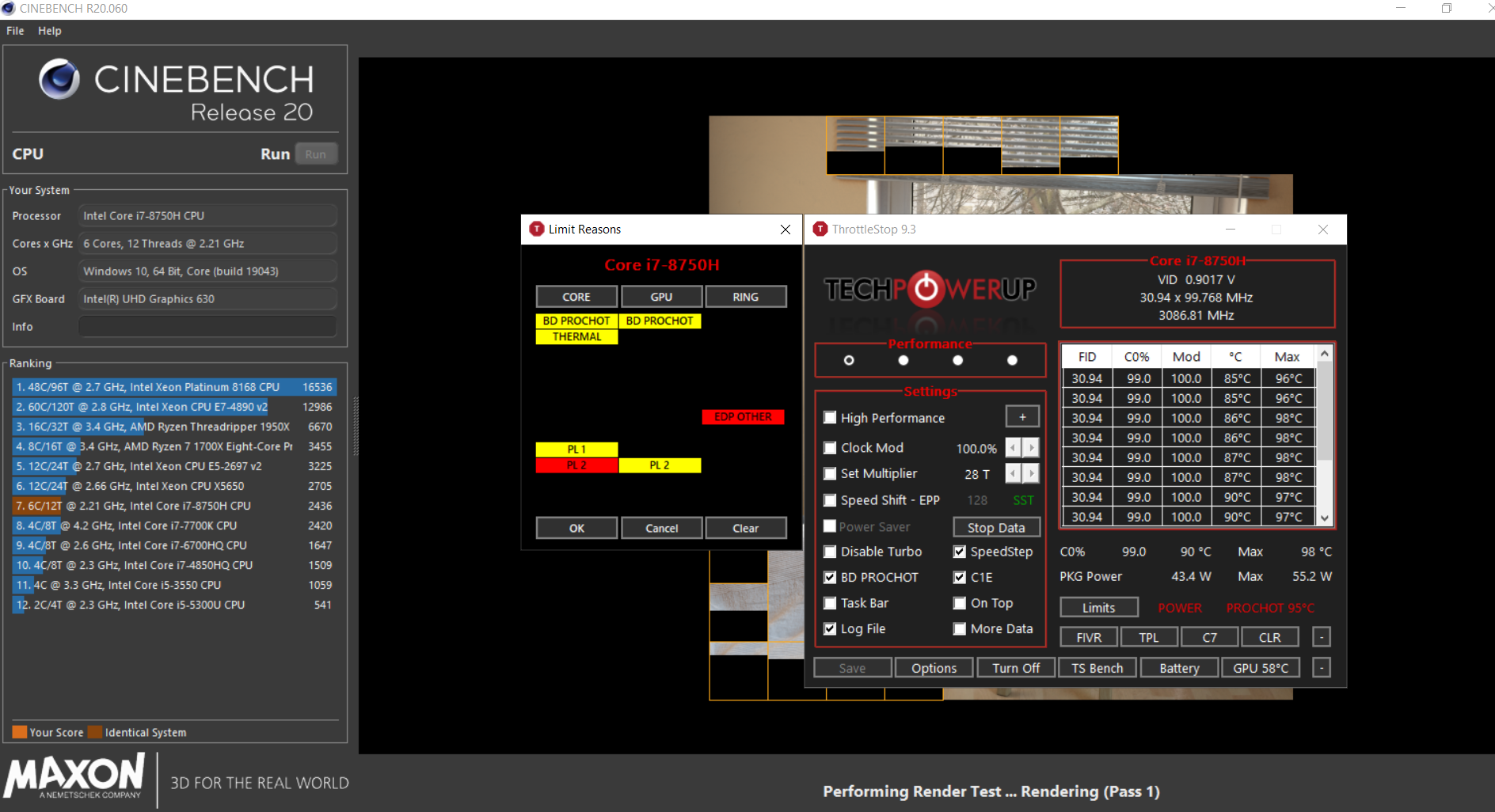Image resolution: width=1495 pixels, height=812 pixels.
Task: Select ranking entry Core i7-8750H
Action: click(174, 506)
